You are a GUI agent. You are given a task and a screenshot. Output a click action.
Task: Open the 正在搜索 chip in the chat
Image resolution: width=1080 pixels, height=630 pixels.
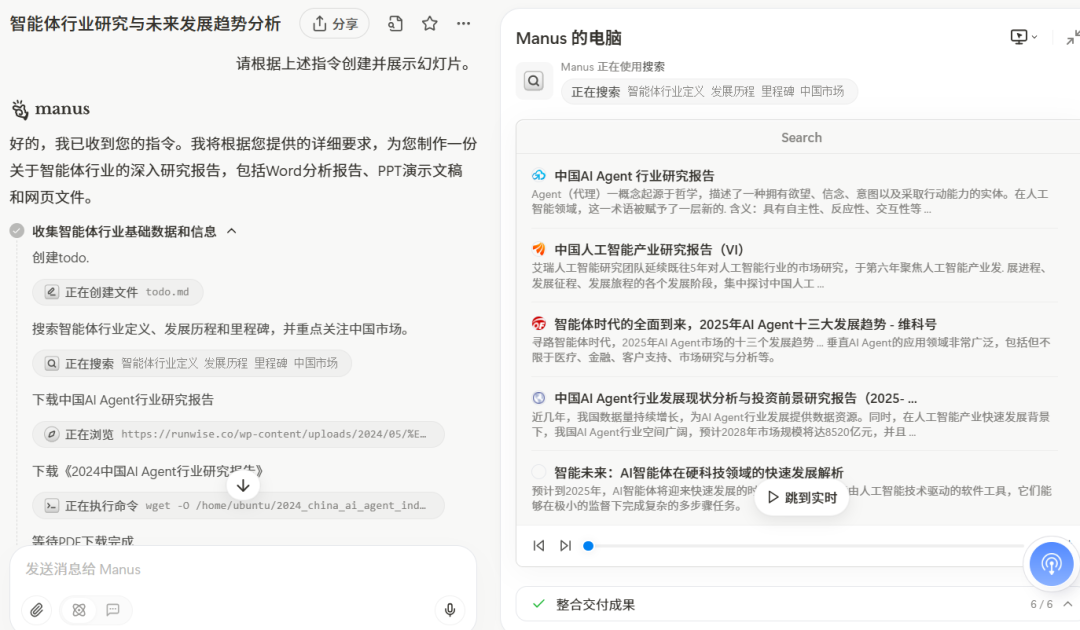pyautogui.click(x=191, y=363)
